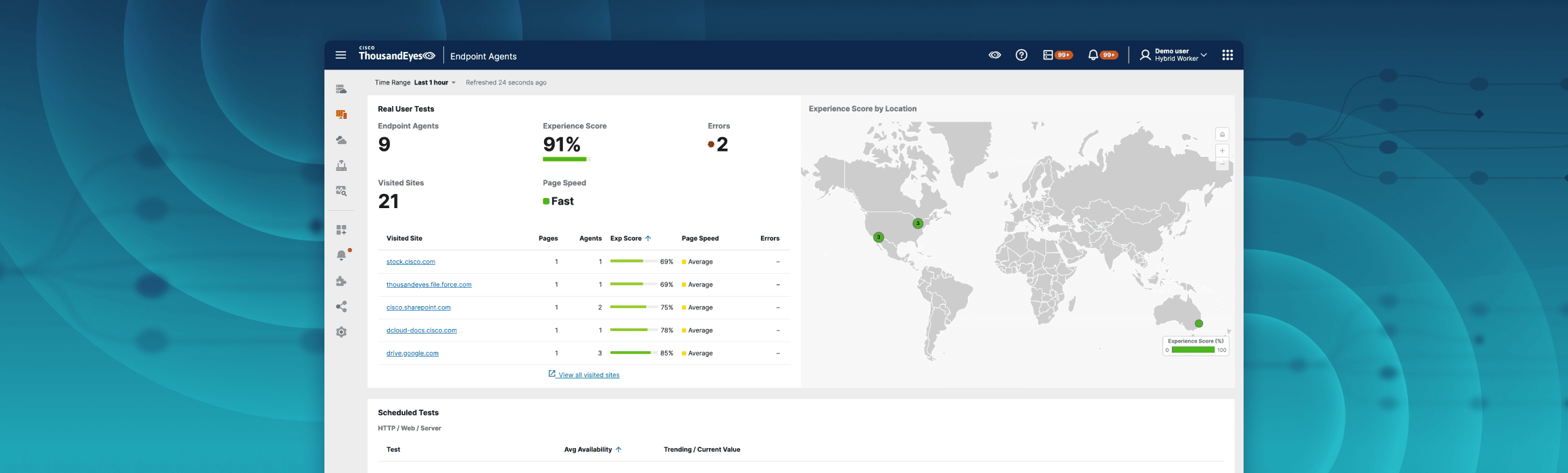Click the 'Scheduled Tests' heading
The image size is (1568, 473).
pos(408,413)
